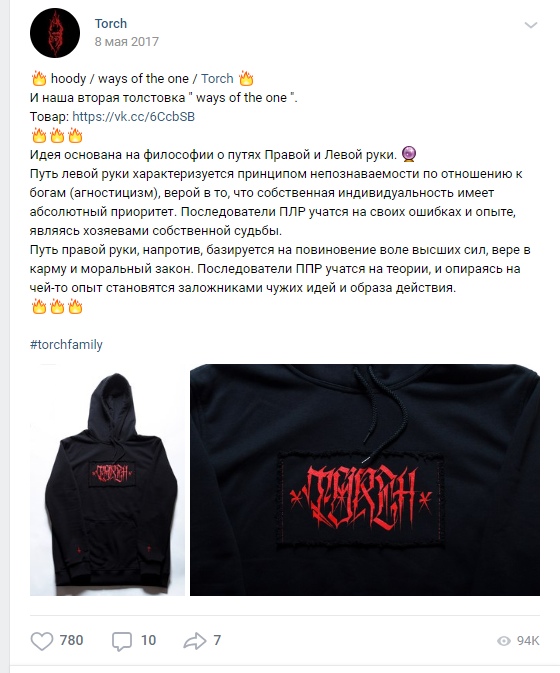Click the eye views counter icon
This screenshot has width=560, height=673.
coord(504,641)
